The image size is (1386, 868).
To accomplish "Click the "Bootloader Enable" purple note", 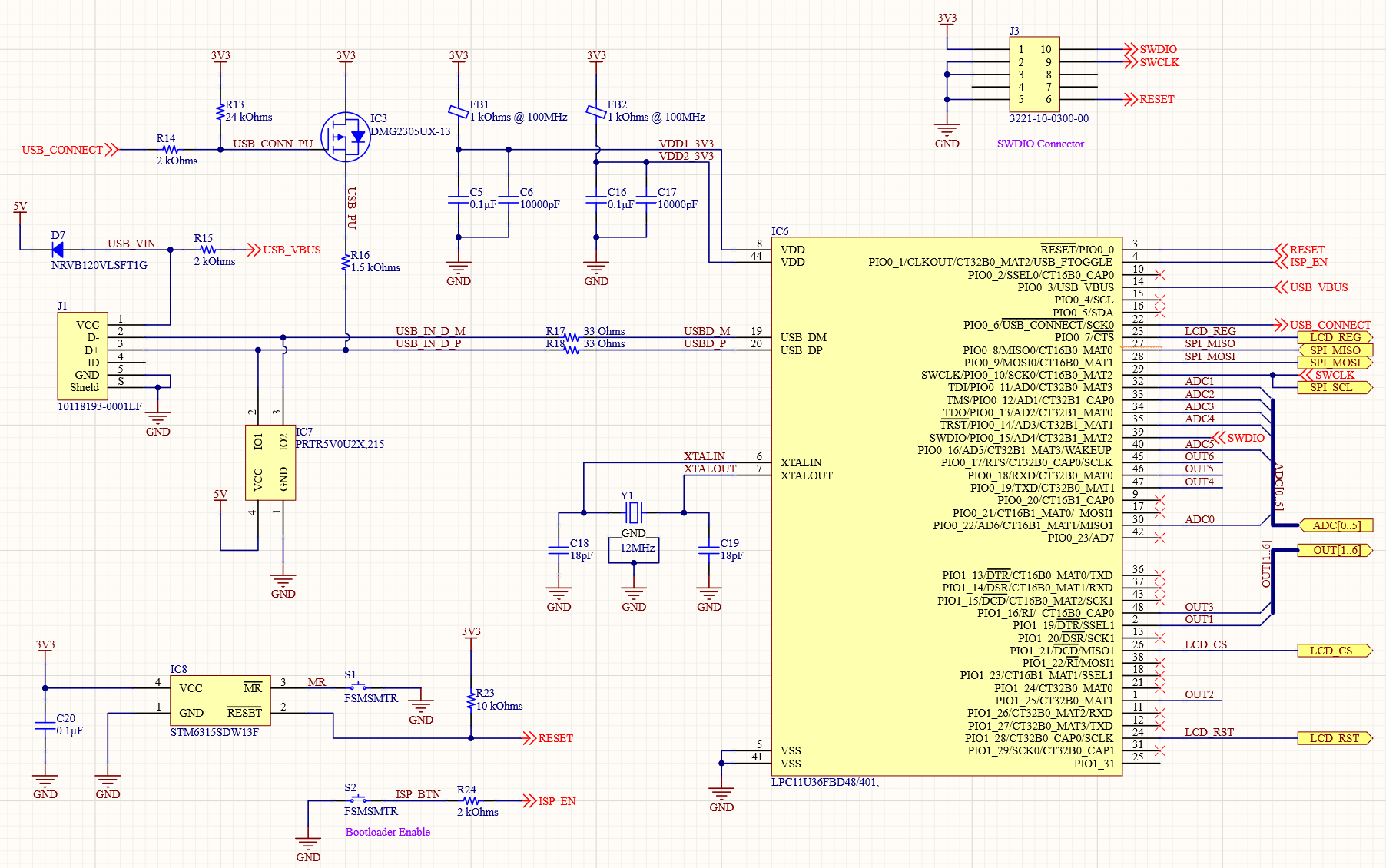I will coord(388,832).
